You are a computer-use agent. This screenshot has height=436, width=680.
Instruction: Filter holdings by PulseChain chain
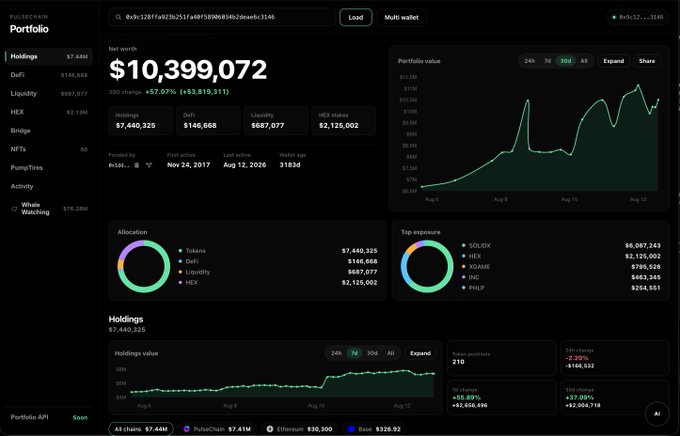217,429
